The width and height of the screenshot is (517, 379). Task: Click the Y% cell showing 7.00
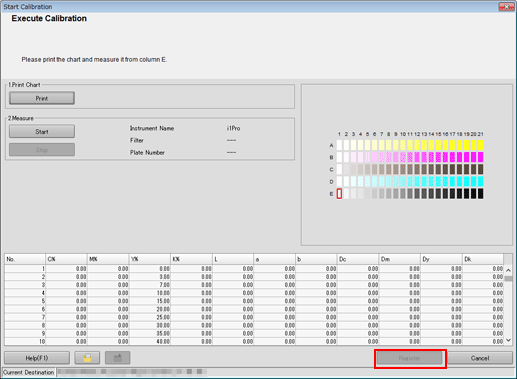(x=150, y=285)
